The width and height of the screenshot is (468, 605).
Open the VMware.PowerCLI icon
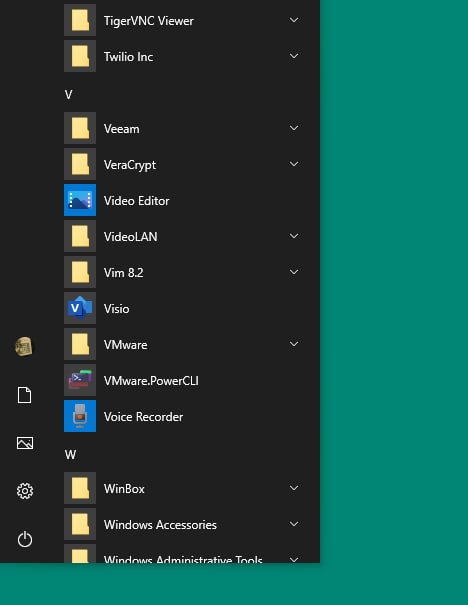coord(80,380)
